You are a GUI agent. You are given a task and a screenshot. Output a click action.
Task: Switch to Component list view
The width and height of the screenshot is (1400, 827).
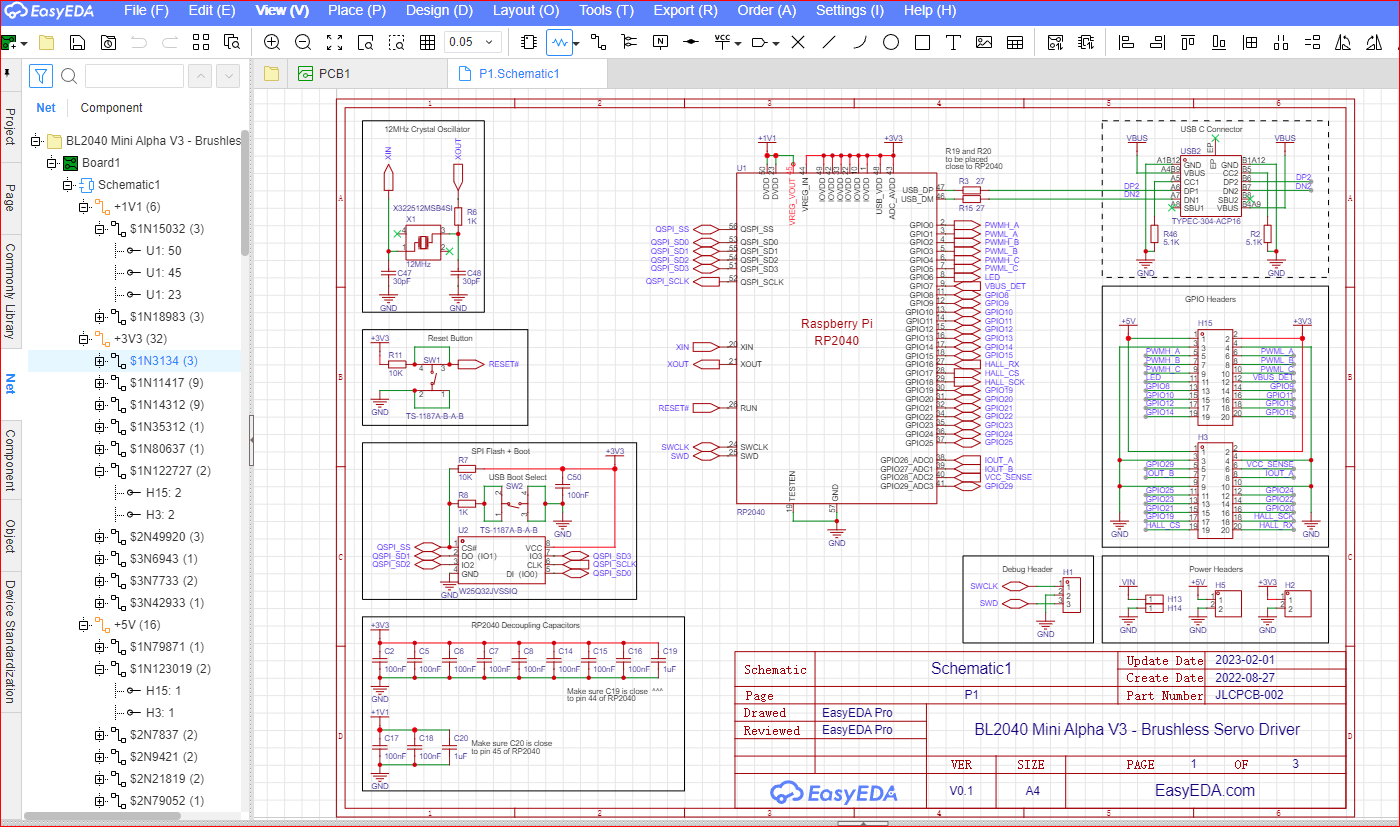tap(111, 108)
